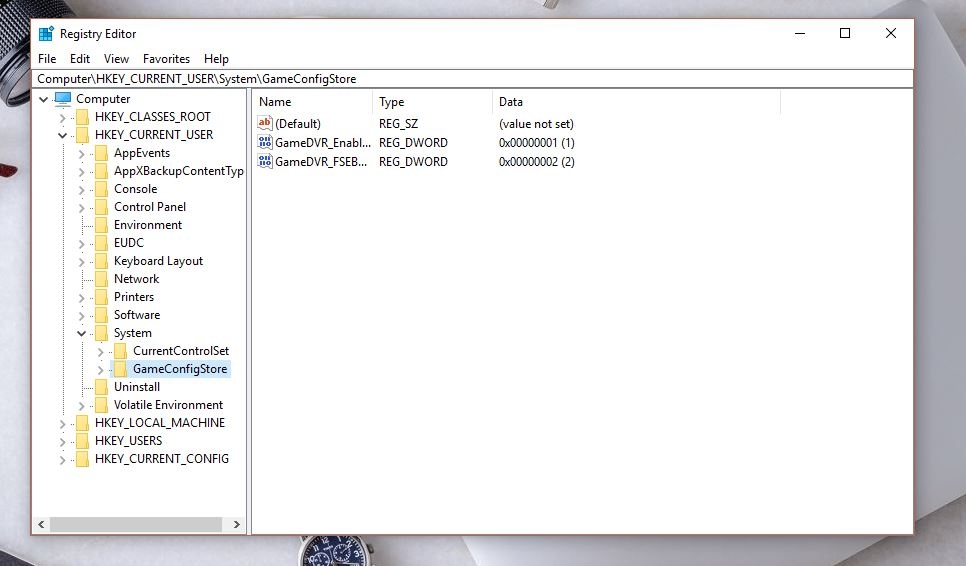Click the Uninstall folder icon
This screenshot has height=566, width=966.
click(101, 387)
